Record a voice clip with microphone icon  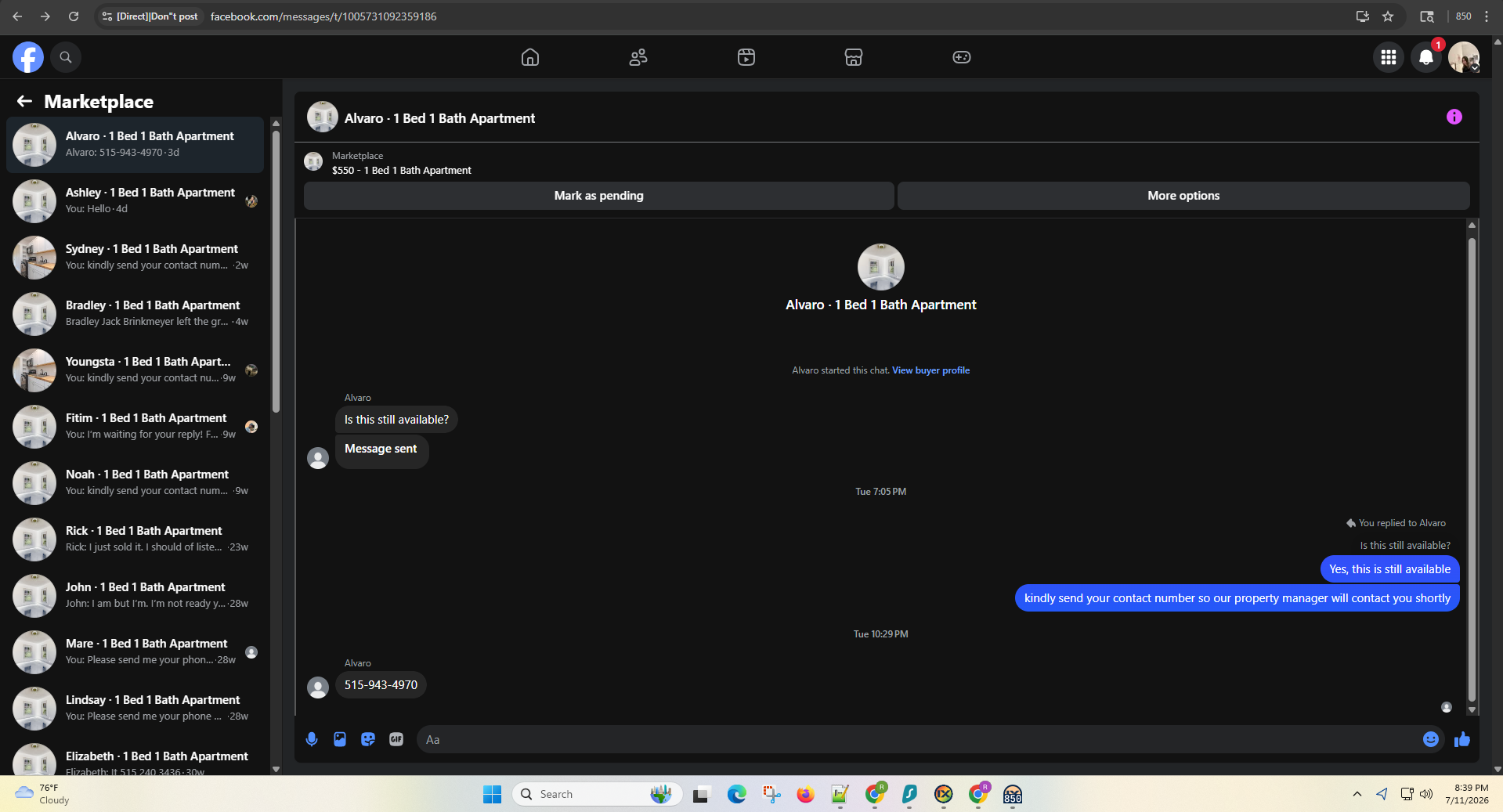point(312,739)
